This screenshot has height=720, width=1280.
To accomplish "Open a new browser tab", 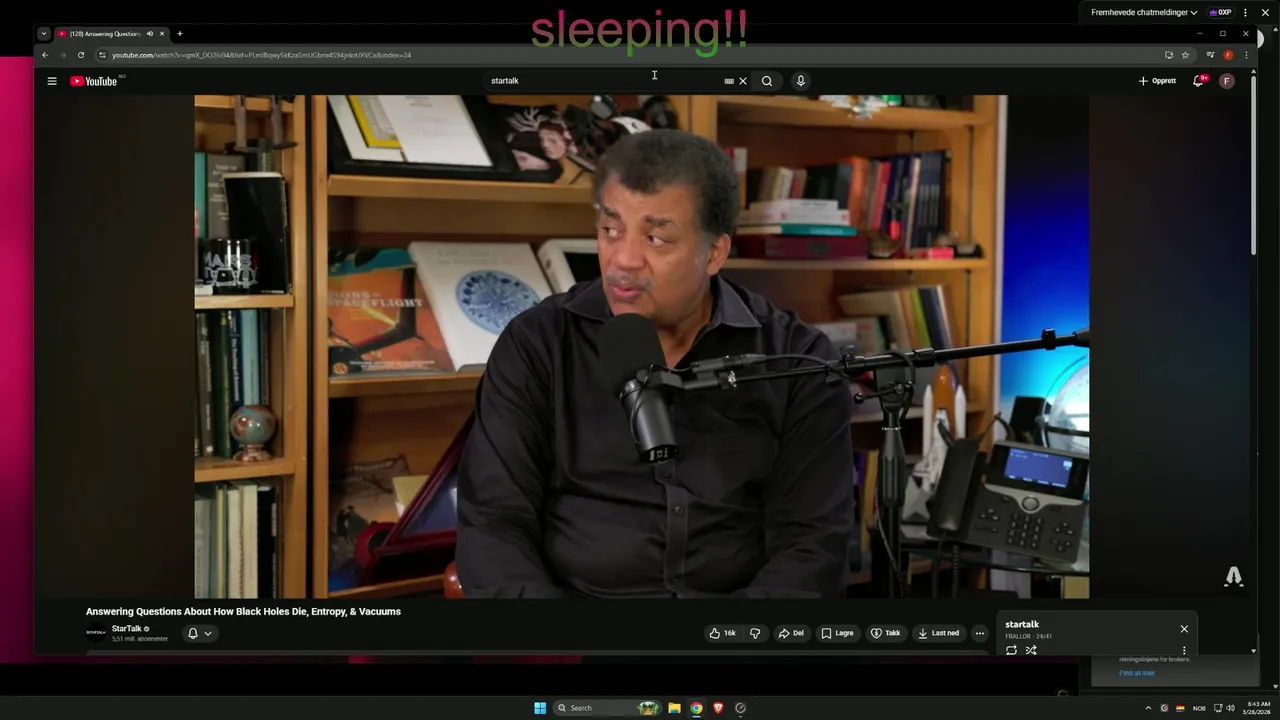I will tap(180, 34).
